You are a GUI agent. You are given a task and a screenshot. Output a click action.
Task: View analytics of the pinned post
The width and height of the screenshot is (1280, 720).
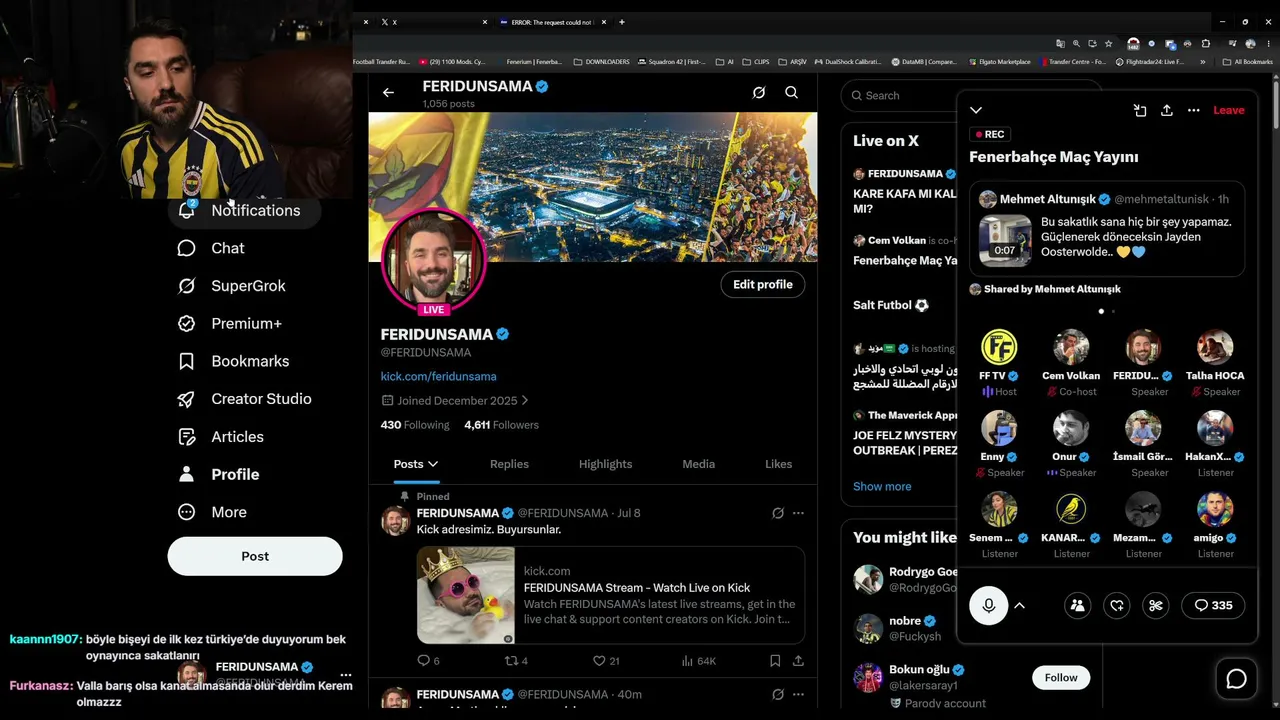click(x=698, y=661)
